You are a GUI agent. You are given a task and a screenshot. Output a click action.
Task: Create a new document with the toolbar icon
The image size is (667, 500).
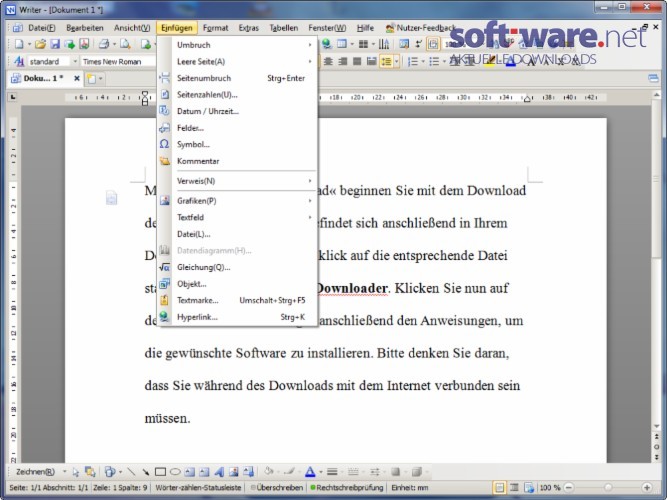coord(19,44)
